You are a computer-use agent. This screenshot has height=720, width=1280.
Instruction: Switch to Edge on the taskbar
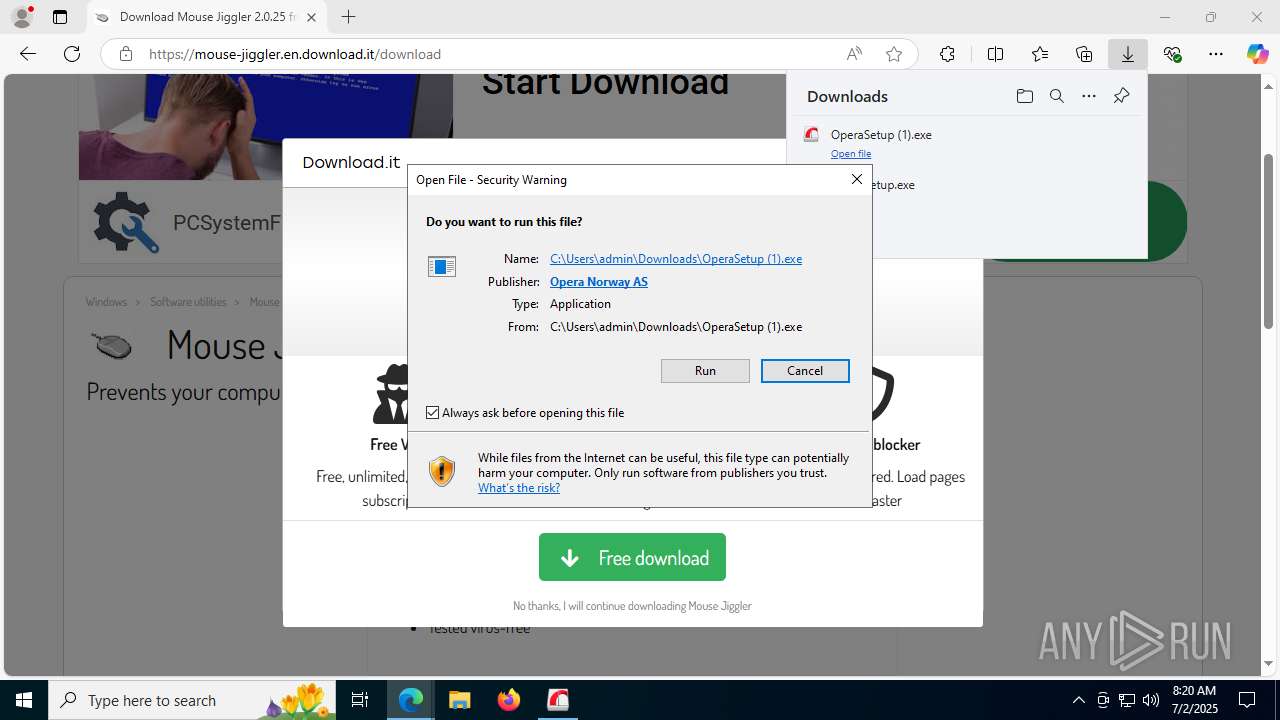[x=411, y=700]
